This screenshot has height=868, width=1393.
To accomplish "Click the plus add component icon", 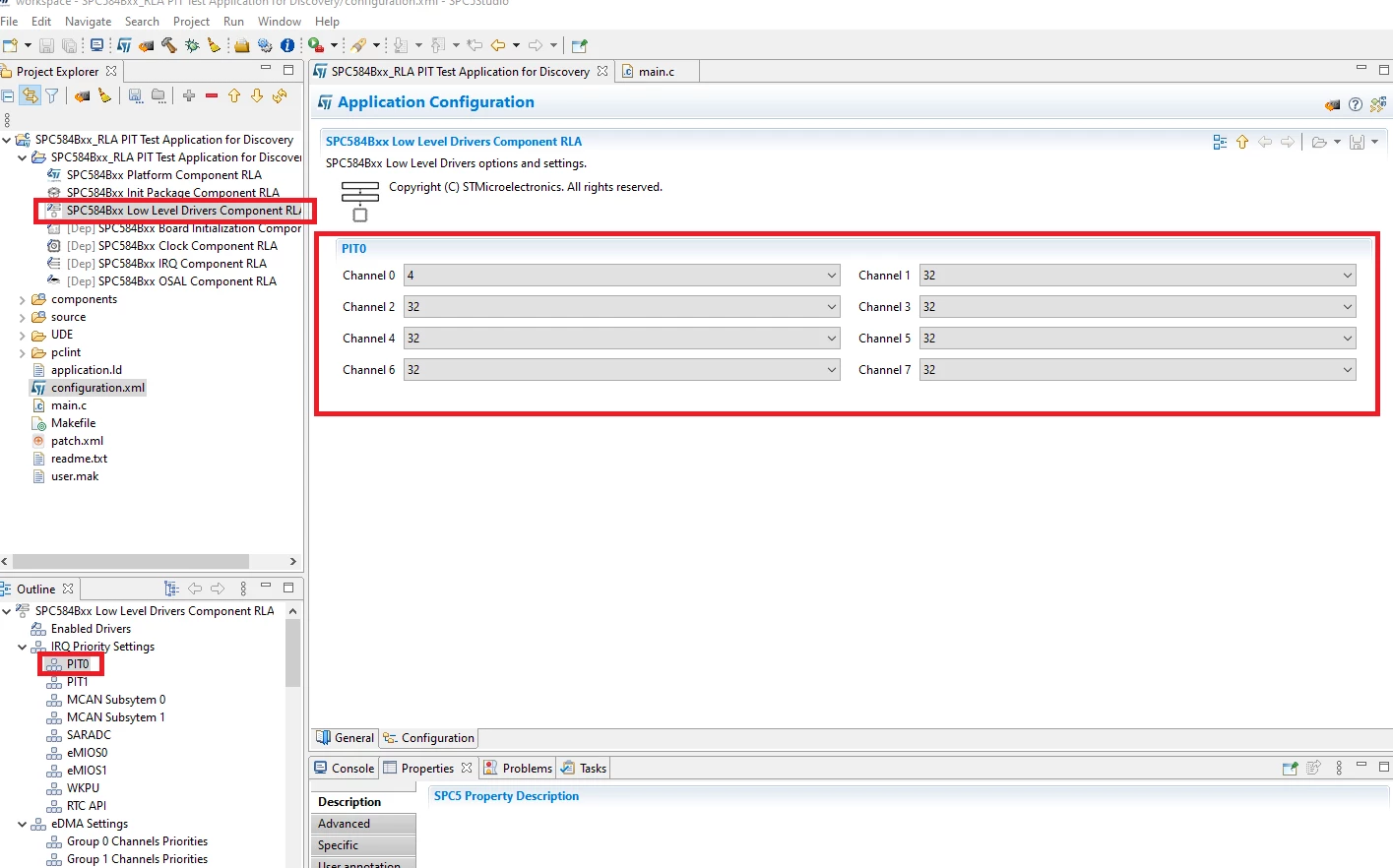I will [189, 95].
